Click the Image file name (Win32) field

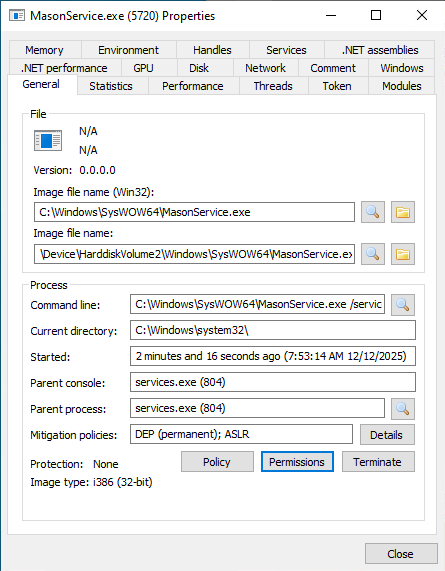point(194,212)
